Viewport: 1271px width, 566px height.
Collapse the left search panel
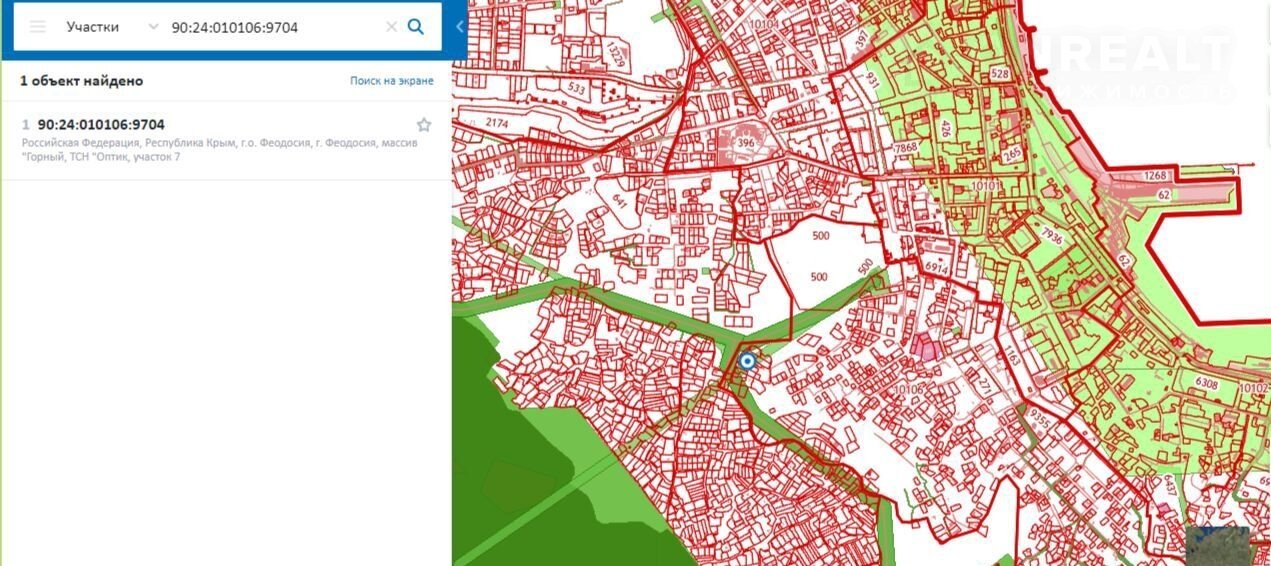[x=459, y=27]
